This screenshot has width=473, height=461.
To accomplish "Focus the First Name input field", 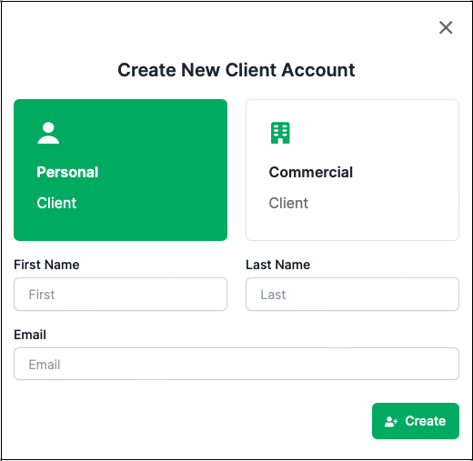I will (120, 294).
